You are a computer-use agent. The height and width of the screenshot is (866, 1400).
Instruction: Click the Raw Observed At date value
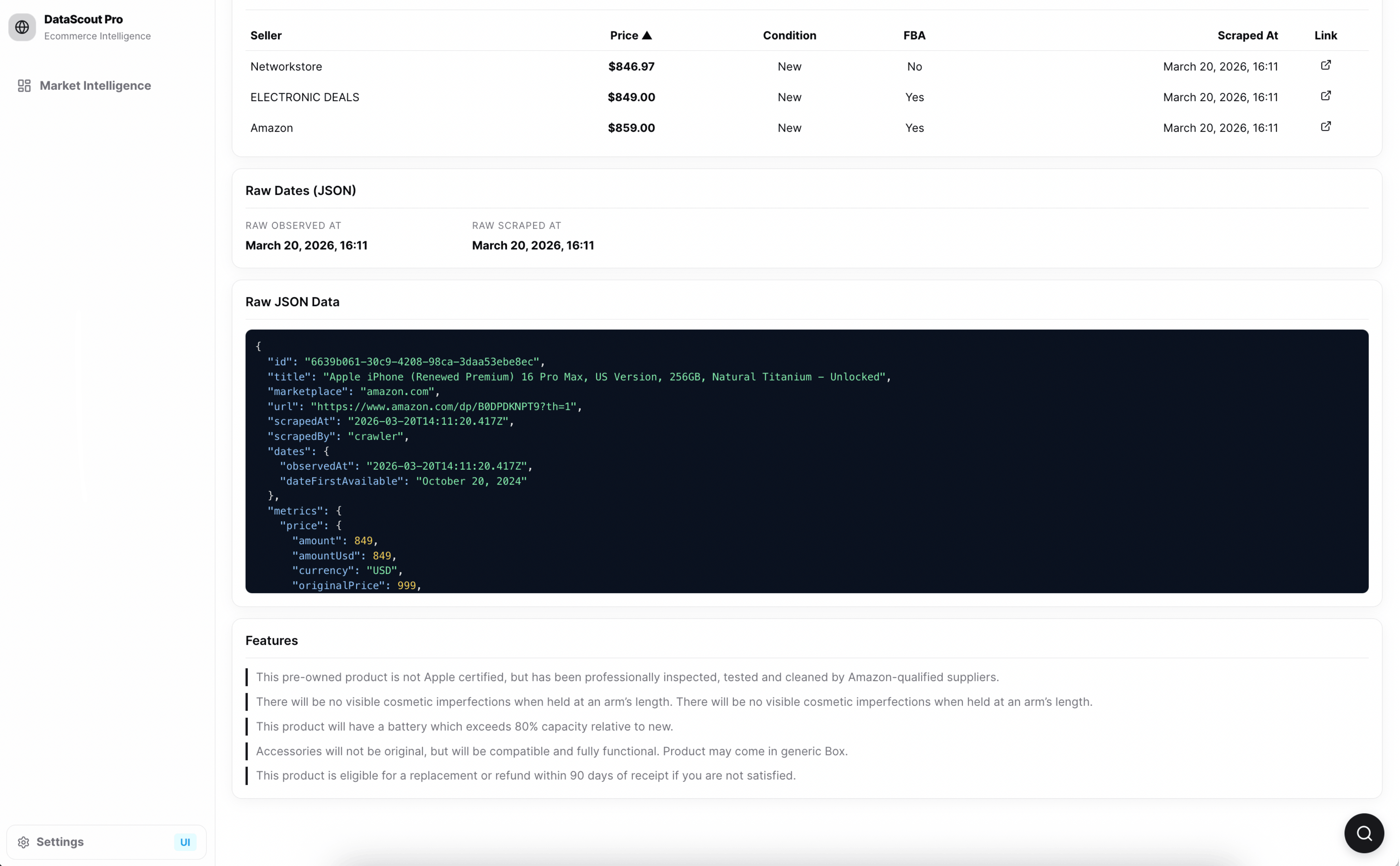[306, 246]
